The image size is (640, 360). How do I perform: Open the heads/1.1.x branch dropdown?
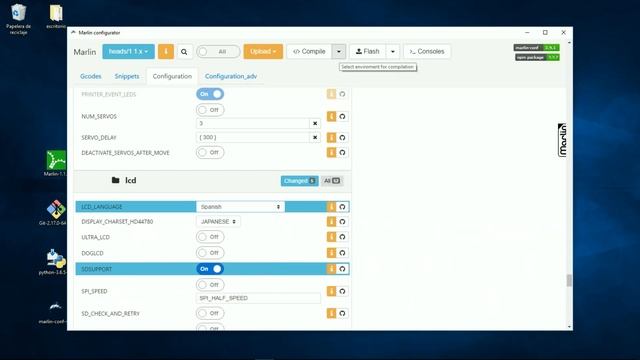128,51
